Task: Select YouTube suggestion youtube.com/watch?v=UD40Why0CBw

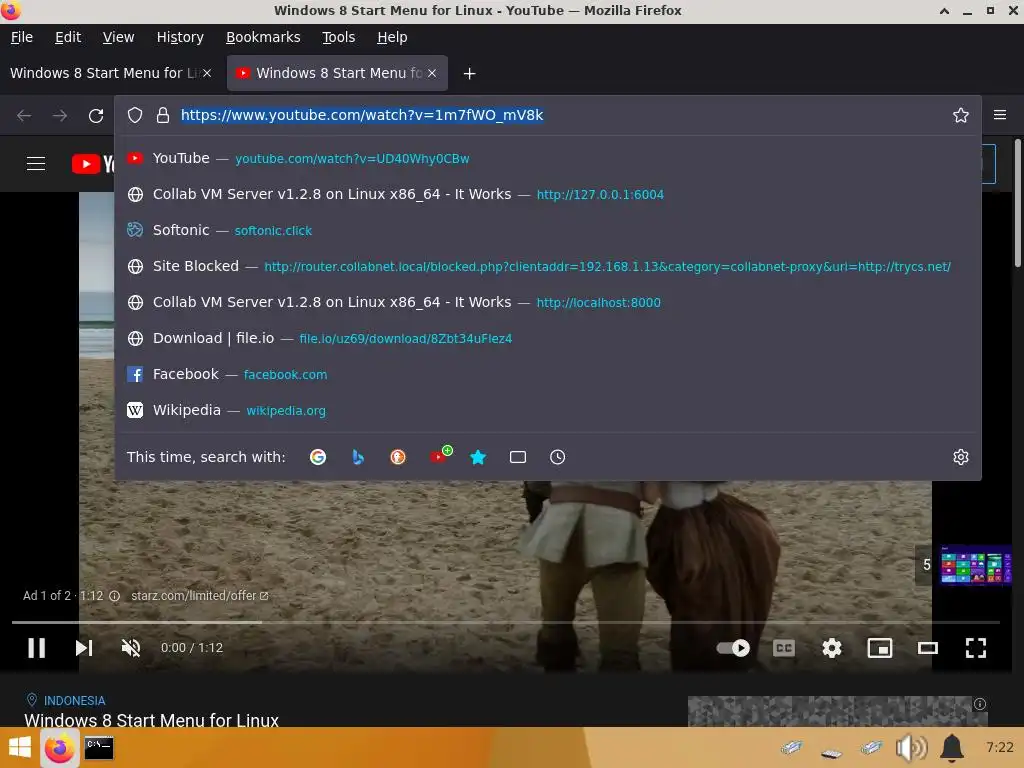Action: coord(547,158)
